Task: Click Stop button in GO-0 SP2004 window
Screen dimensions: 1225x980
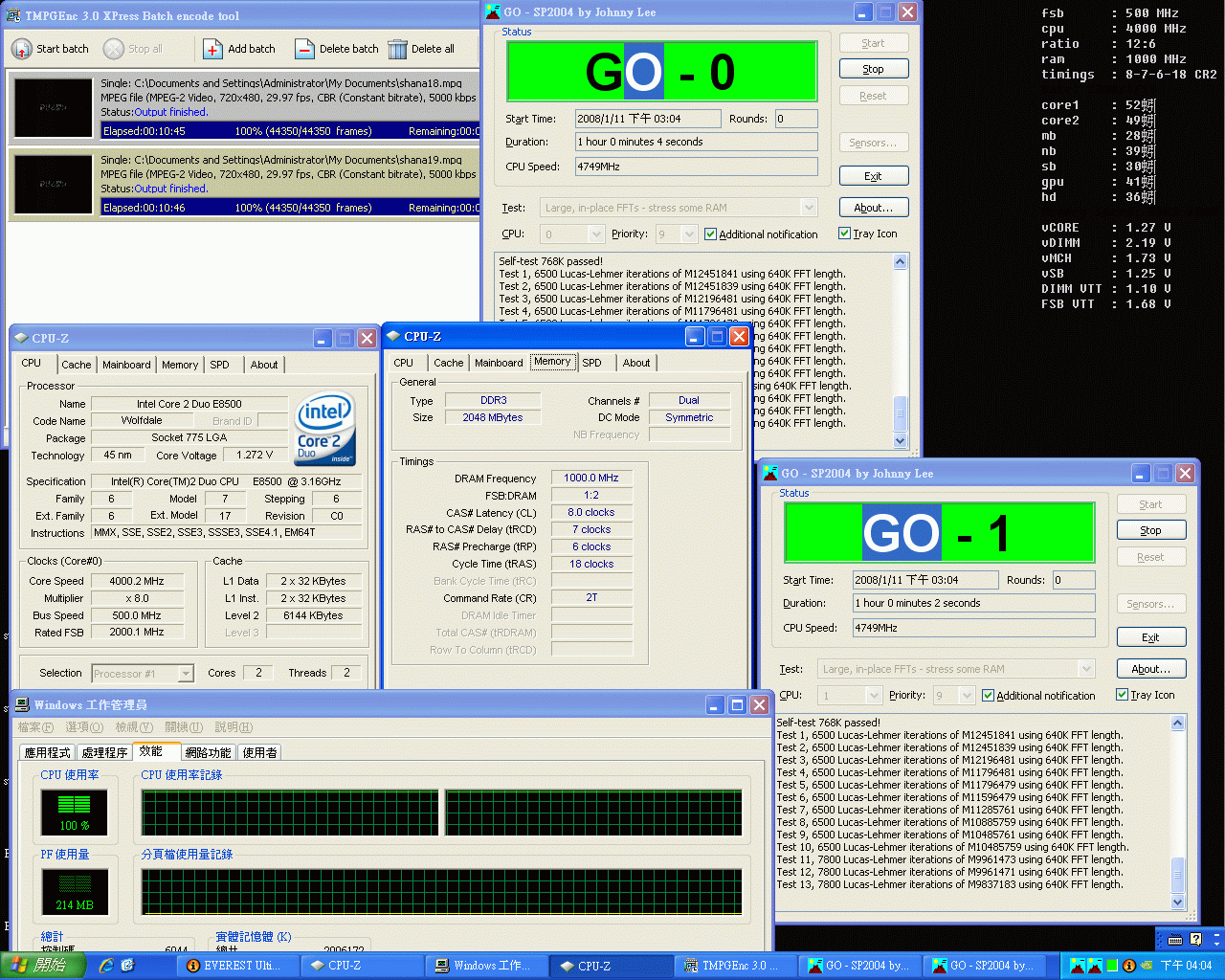Action: 874,69
